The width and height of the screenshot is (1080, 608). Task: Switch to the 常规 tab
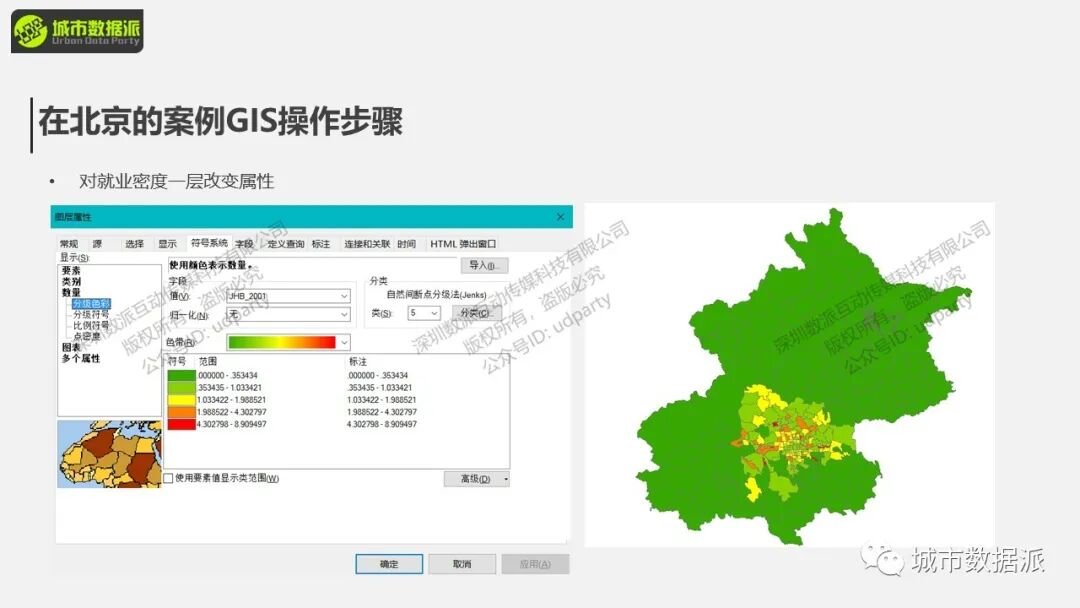point(69,244)
